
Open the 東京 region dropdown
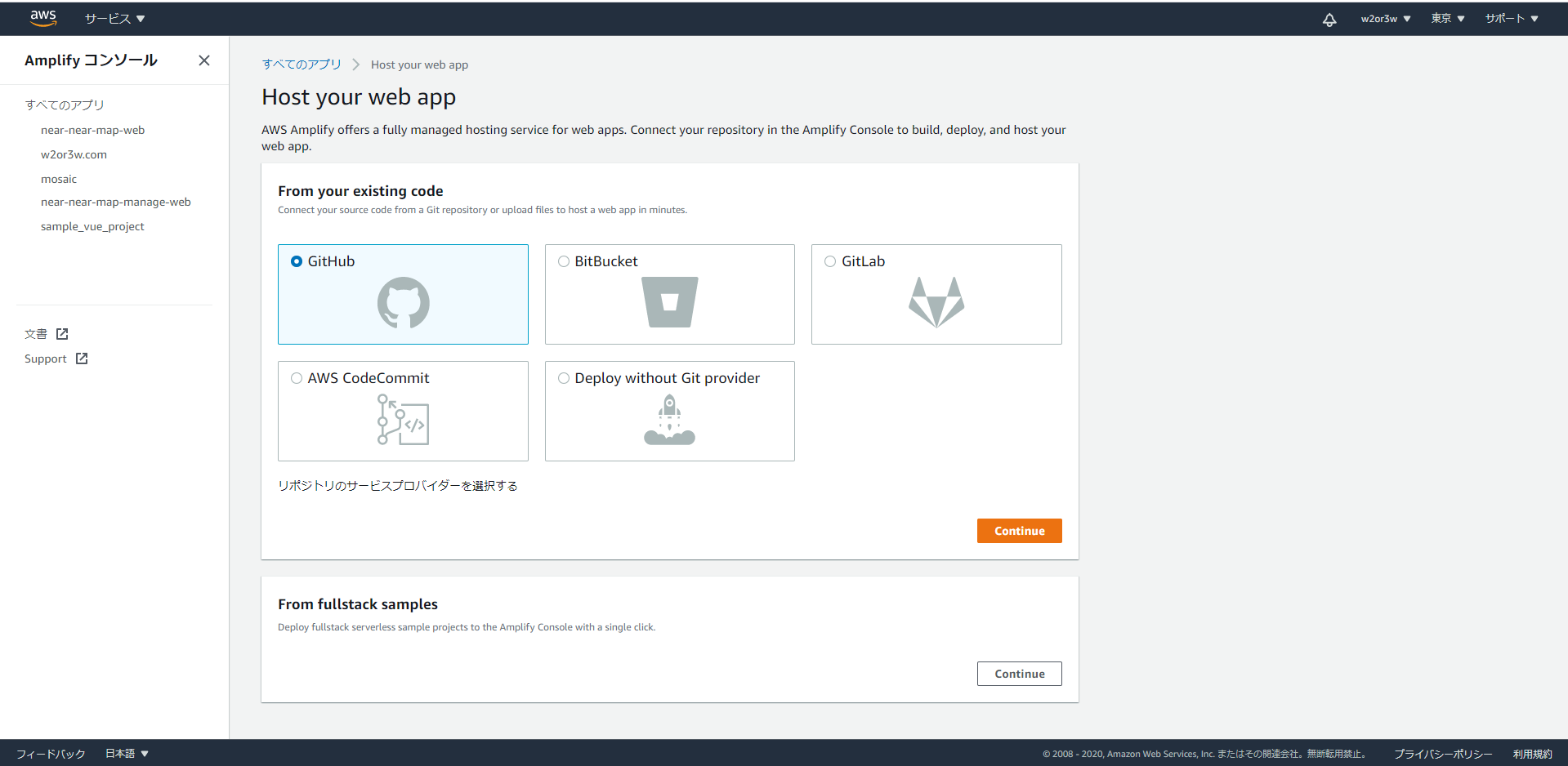[1448, 19]
